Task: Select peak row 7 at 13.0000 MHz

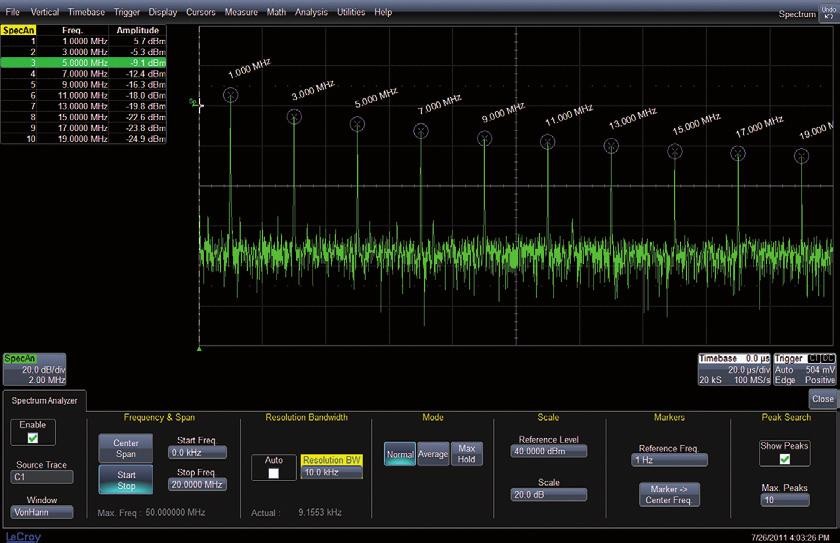Action: [84, 106]
